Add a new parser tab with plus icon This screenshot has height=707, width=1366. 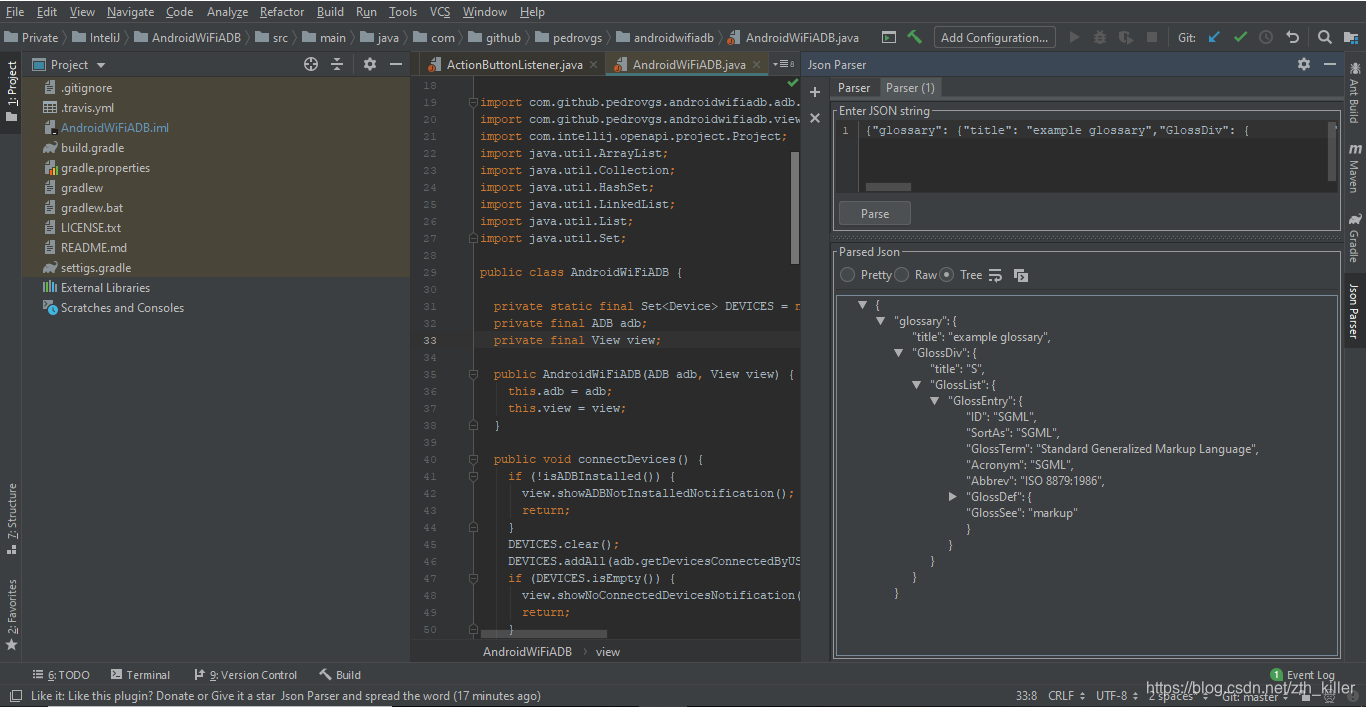(x=815, y=92)
